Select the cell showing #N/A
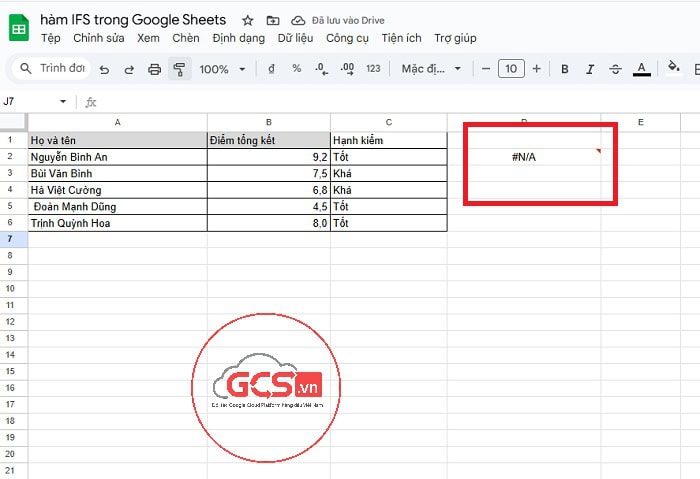This screenshot has height=479, width=700. [x=524, y=156]
